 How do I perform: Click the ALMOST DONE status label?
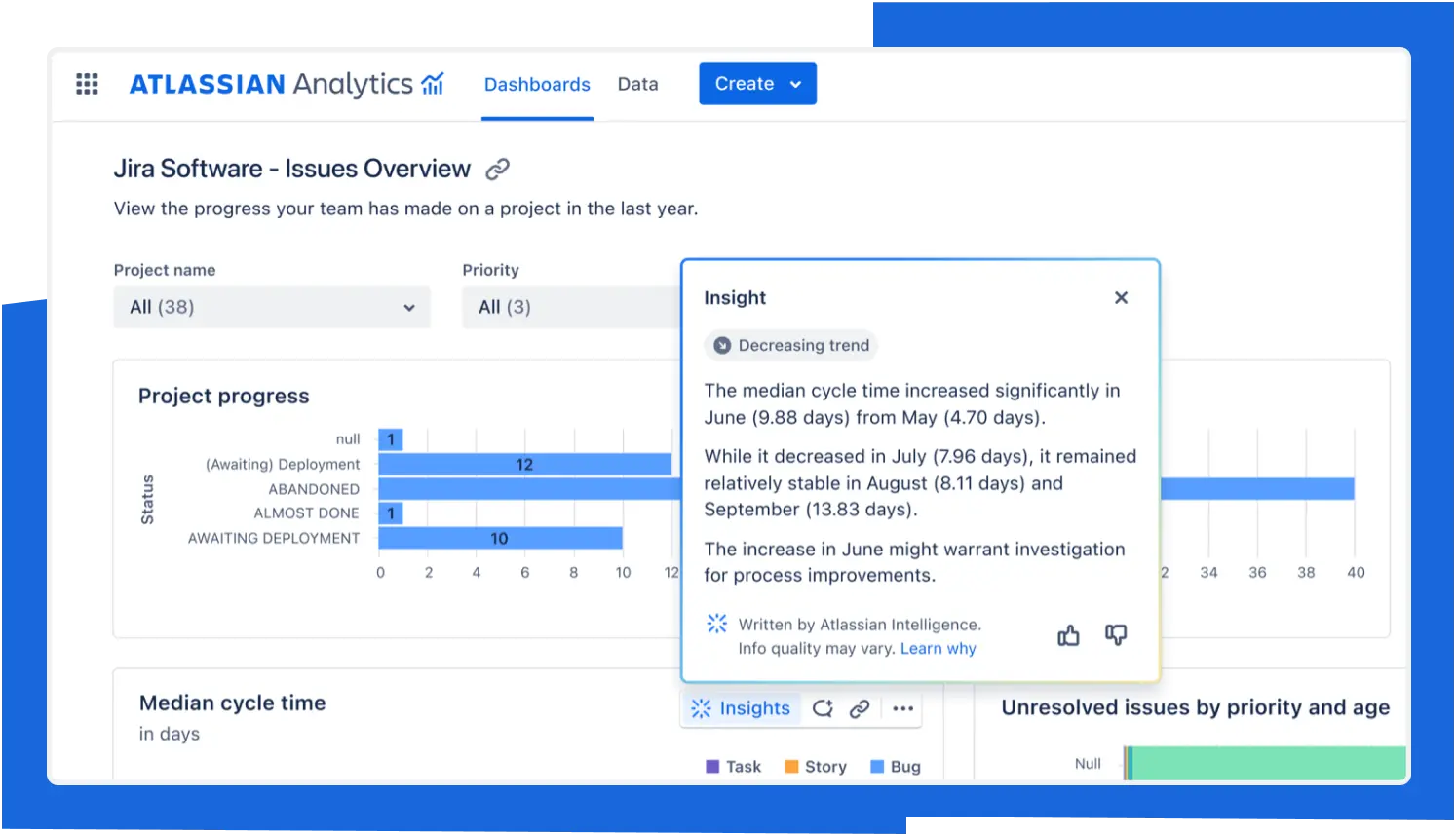click(306, 513)
